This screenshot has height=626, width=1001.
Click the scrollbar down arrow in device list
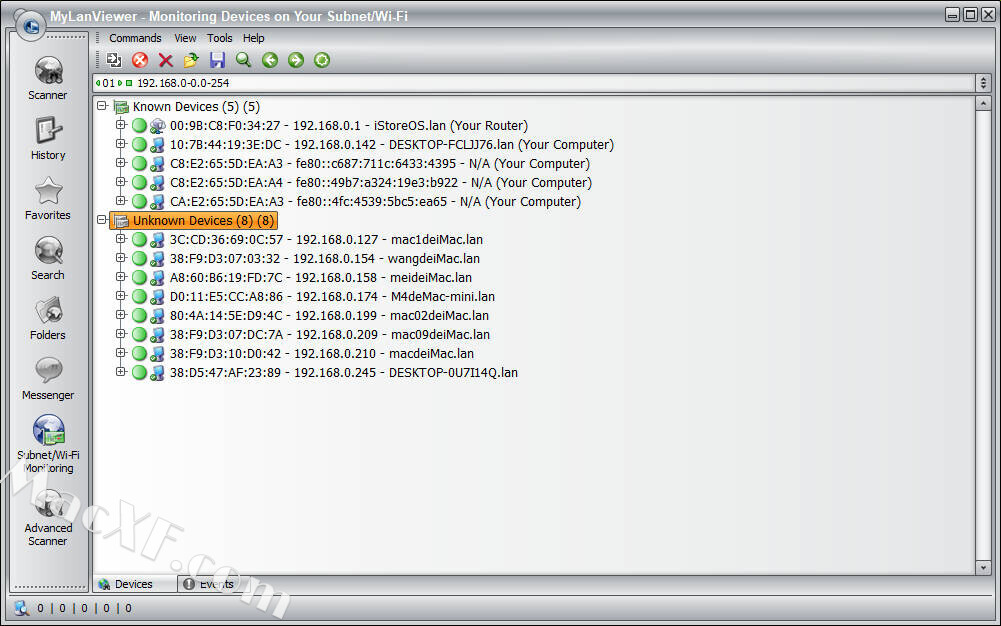click(983, 567)
